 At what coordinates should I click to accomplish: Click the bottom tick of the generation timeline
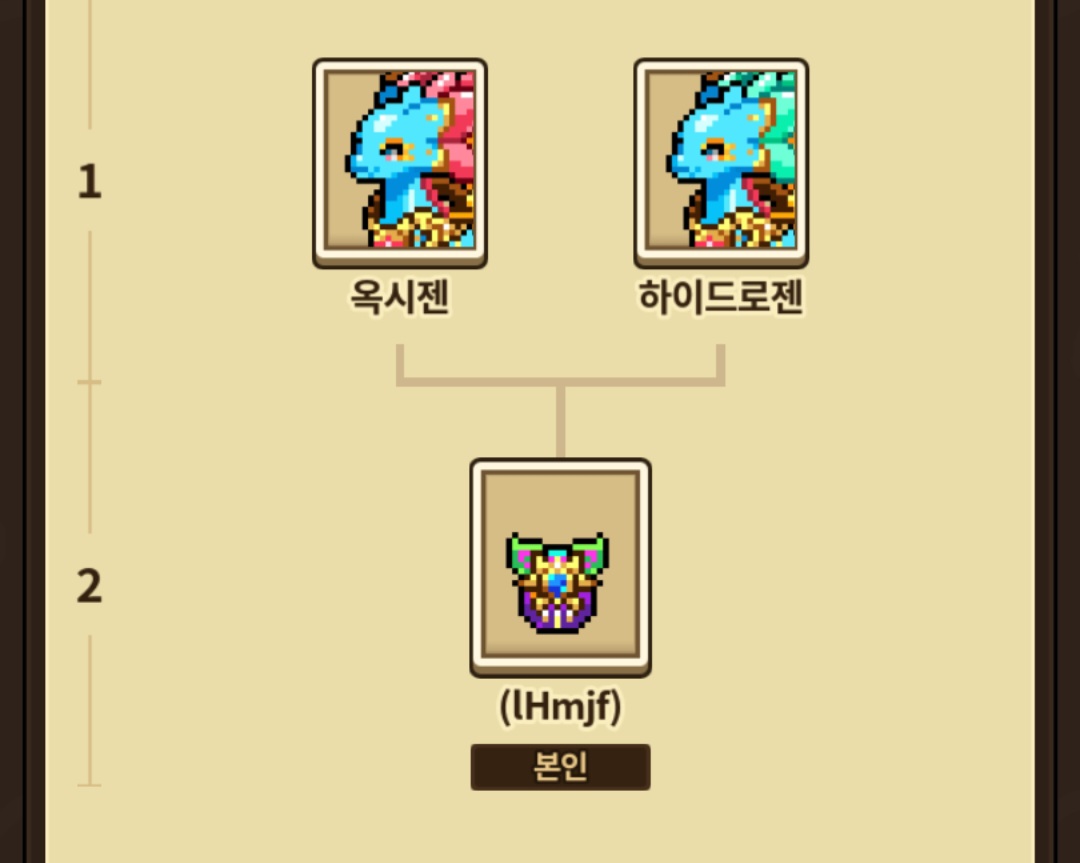tap(90, 784)
